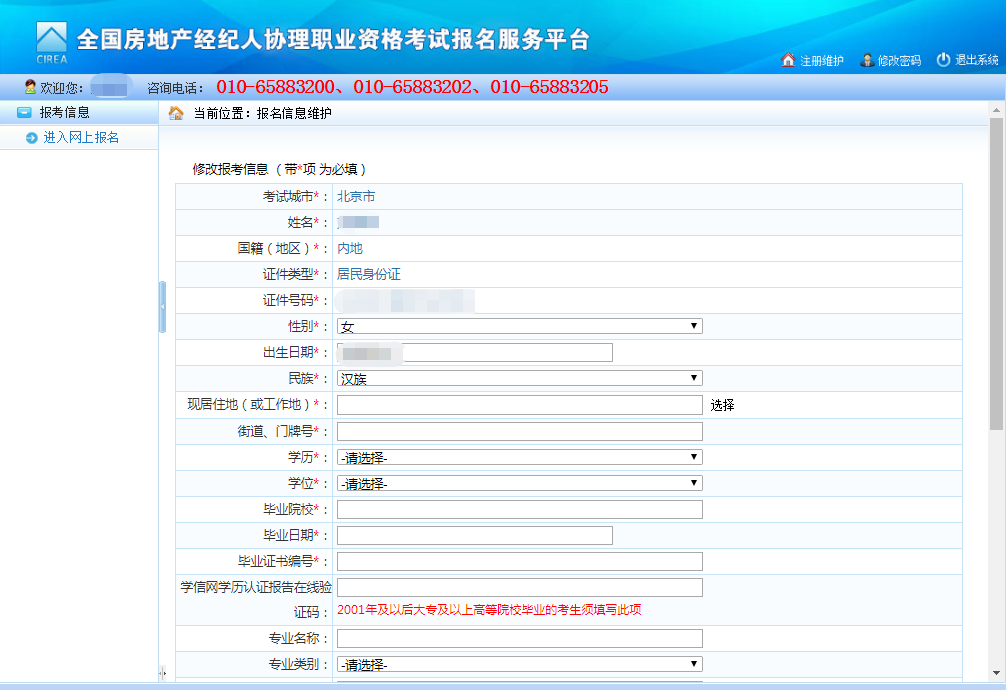Open the 性别 dropdown

pyautogui.click(x=519, y=326)
